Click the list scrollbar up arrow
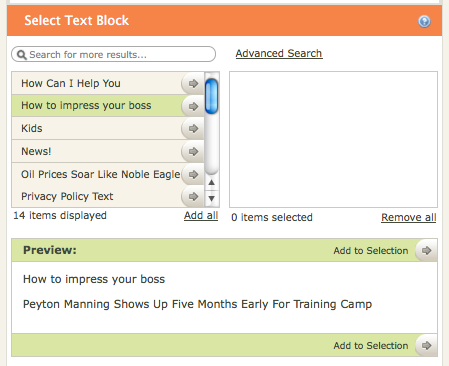 coord(211,182)
